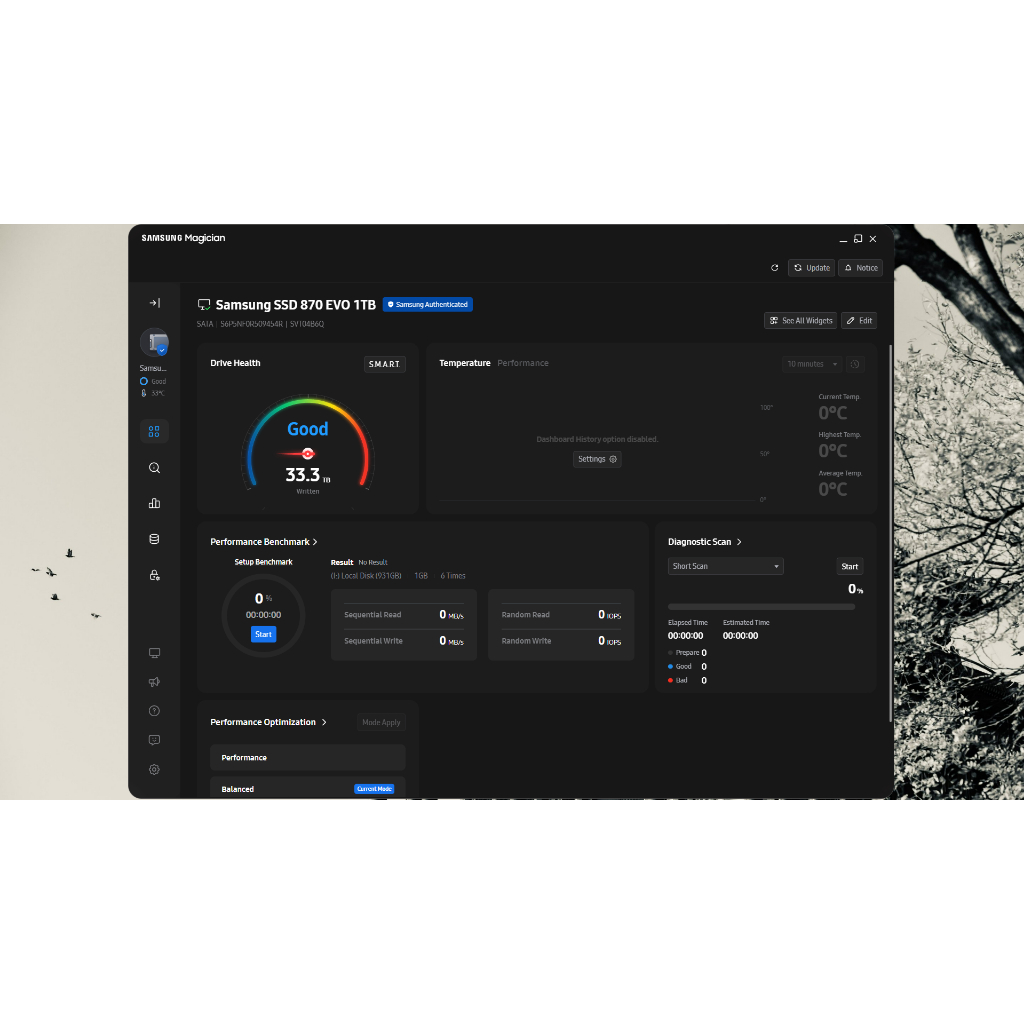Viewport: 1024px width, 1024px height.
Task: Click the diagnostic scan progress bar
Action: (761, 607)
